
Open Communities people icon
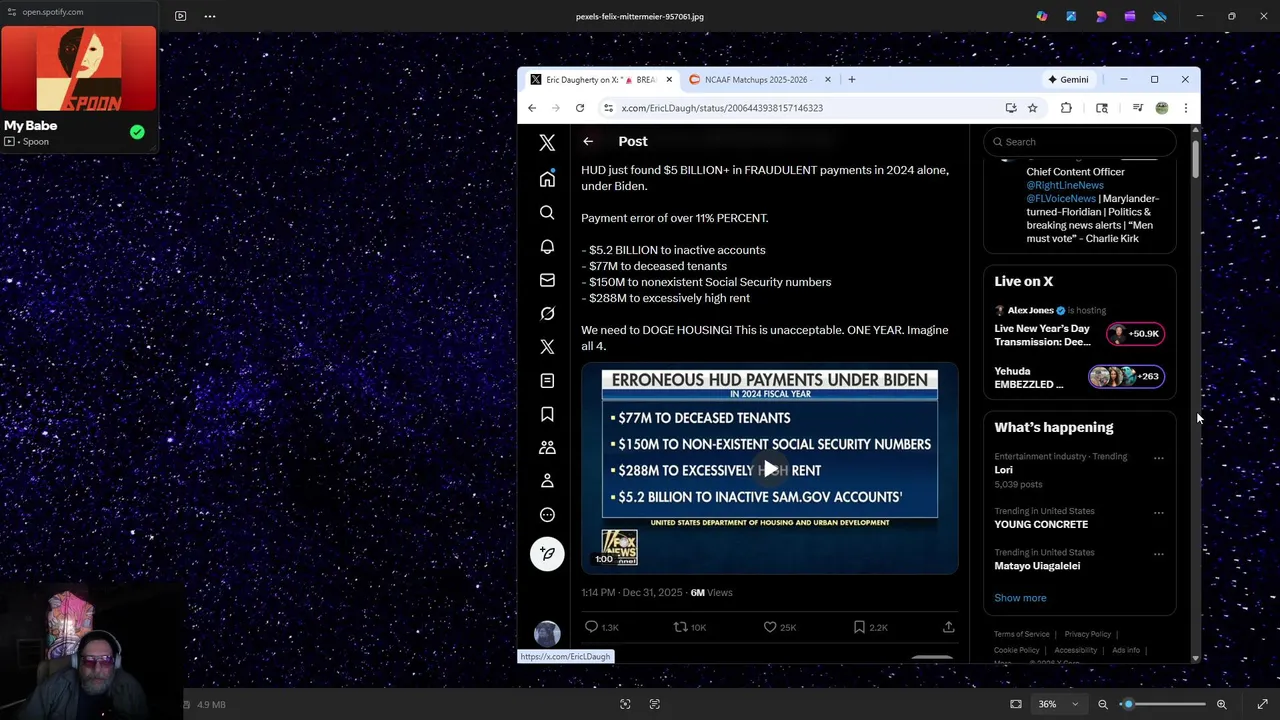547,448
